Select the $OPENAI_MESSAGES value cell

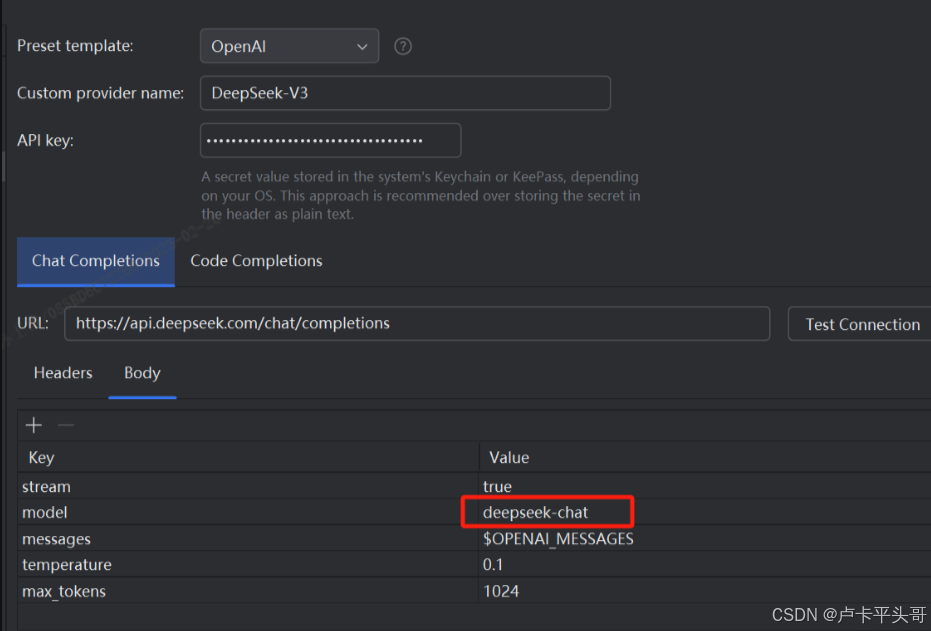pyautogui.click(x=705, y=538)
